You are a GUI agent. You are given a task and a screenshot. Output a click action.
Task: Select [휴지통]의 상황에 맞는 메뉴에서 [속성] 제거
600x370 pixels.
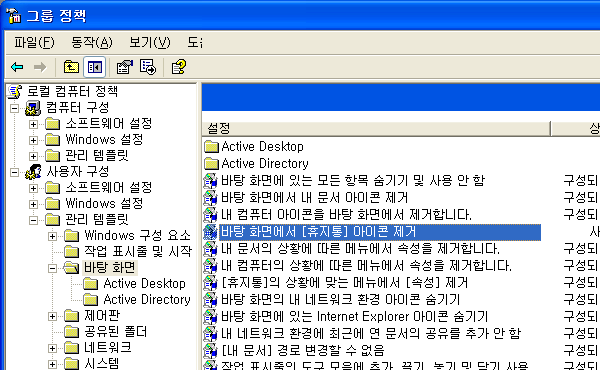click(x=345, y=282)
